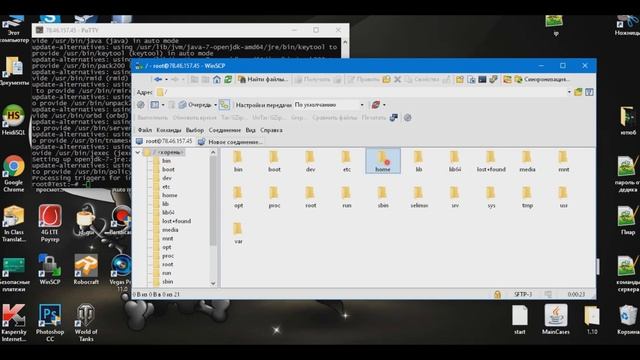Open Photoshop CC desktop shortcut

pyautogui.click(x=50, y=323)
